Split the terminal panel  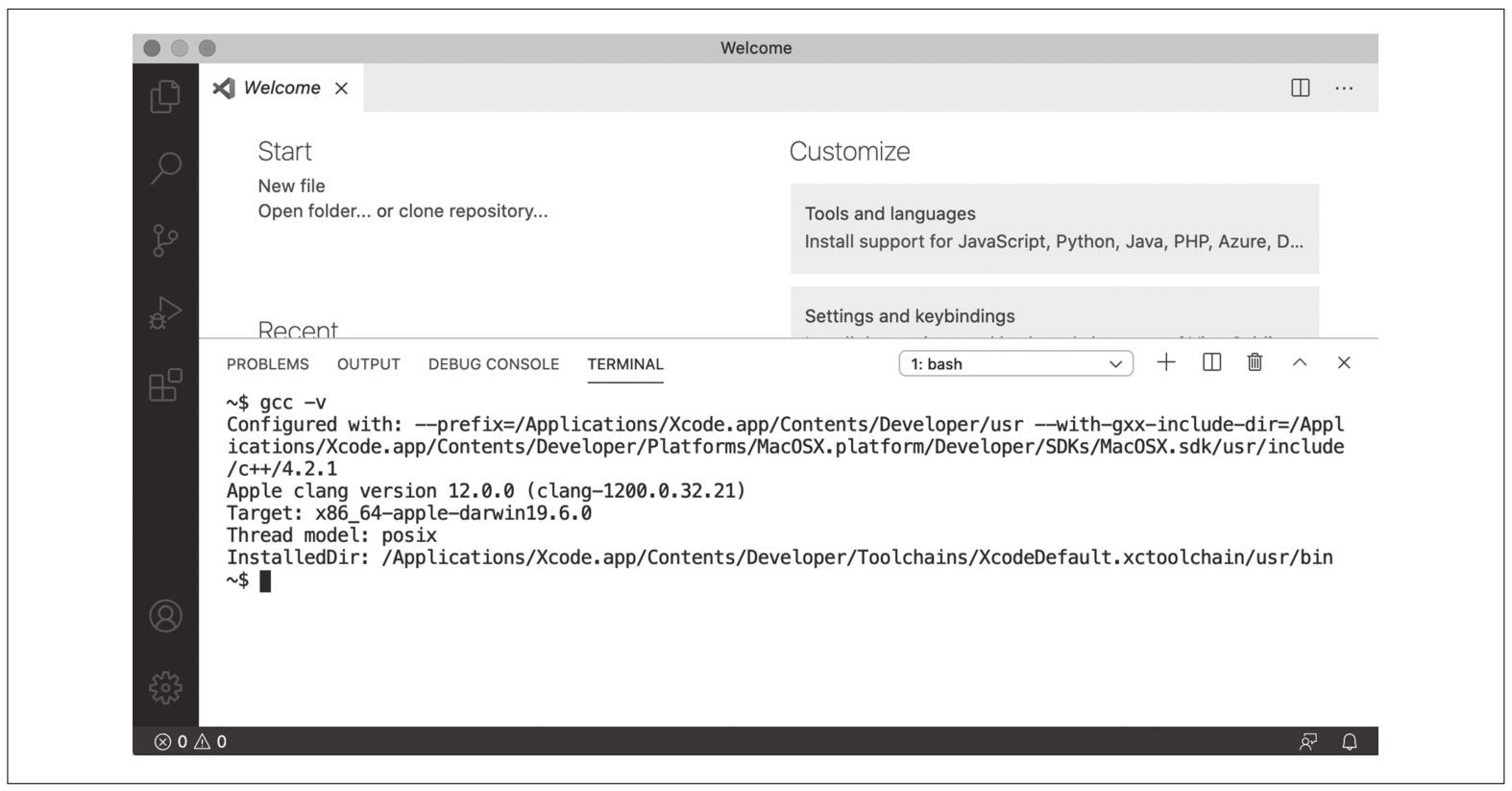point(1211,362)
